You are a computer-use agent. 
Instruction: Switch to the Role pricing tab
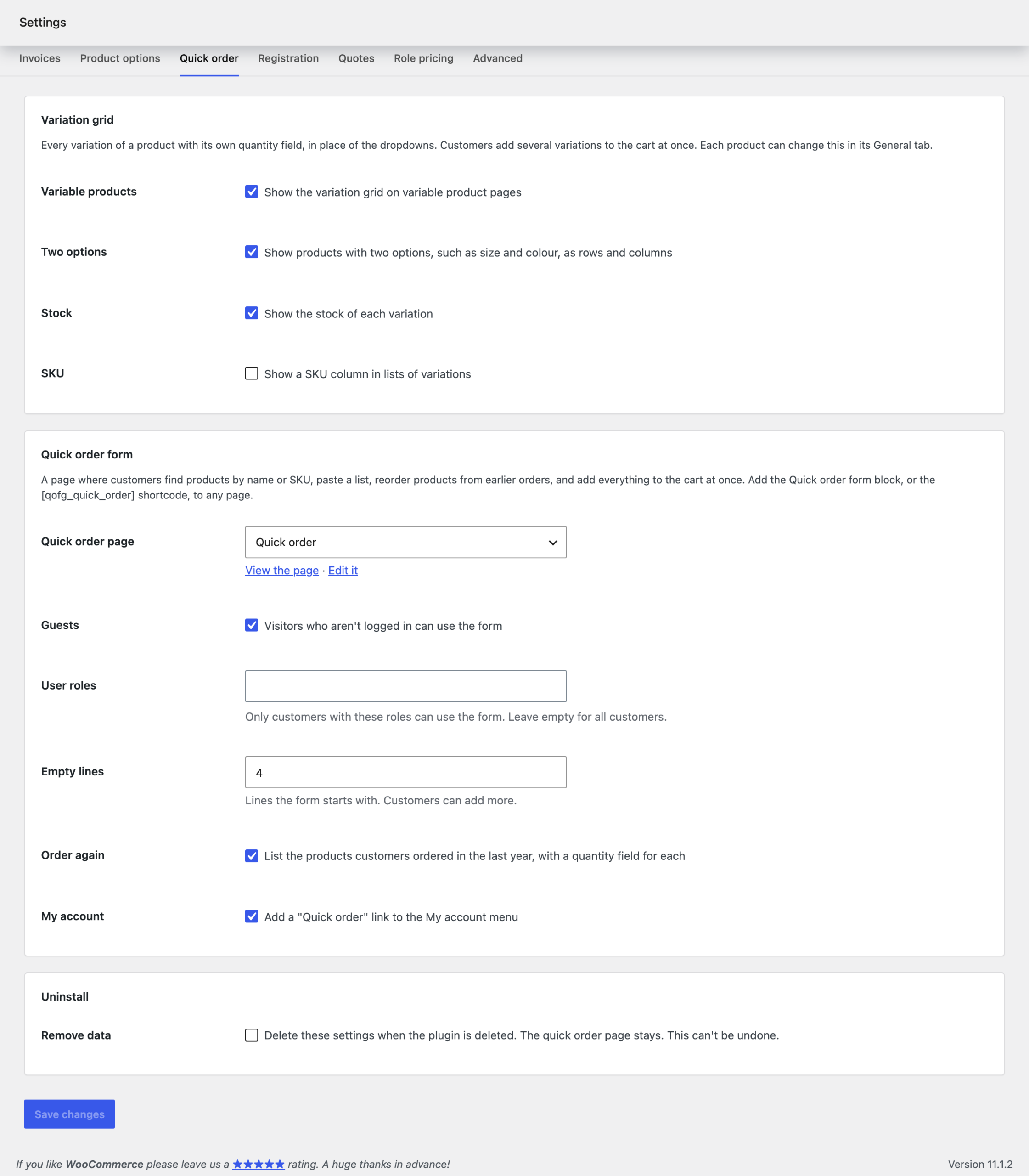423,58
